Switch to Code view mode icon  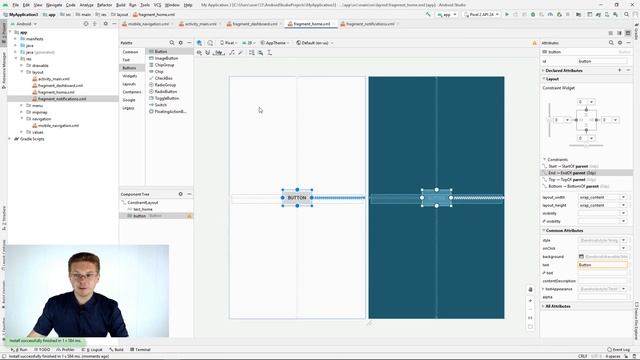611,33
